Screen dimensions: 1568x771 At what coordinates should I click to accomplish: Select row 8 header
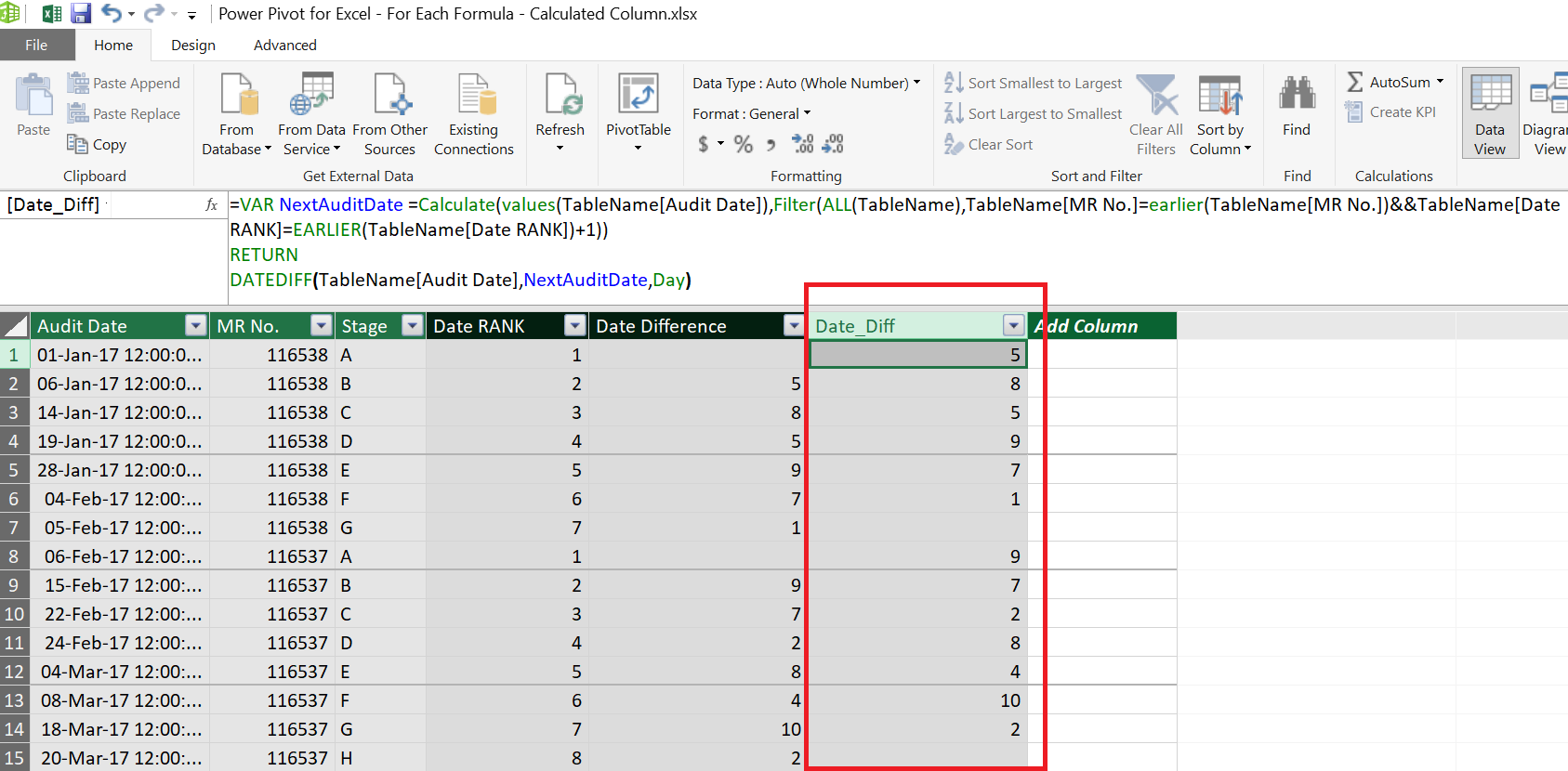14,556
